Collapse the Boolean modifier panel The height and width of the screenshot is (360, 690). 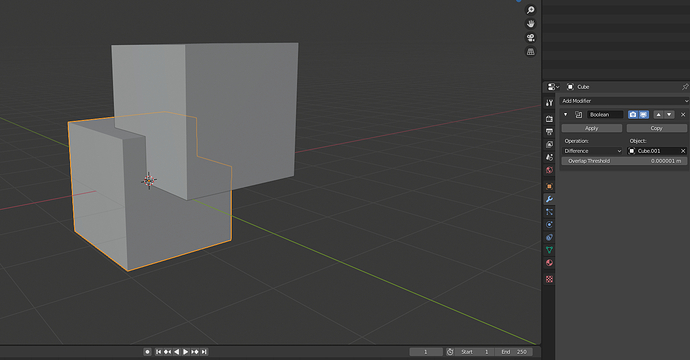[x=565, y=114]
